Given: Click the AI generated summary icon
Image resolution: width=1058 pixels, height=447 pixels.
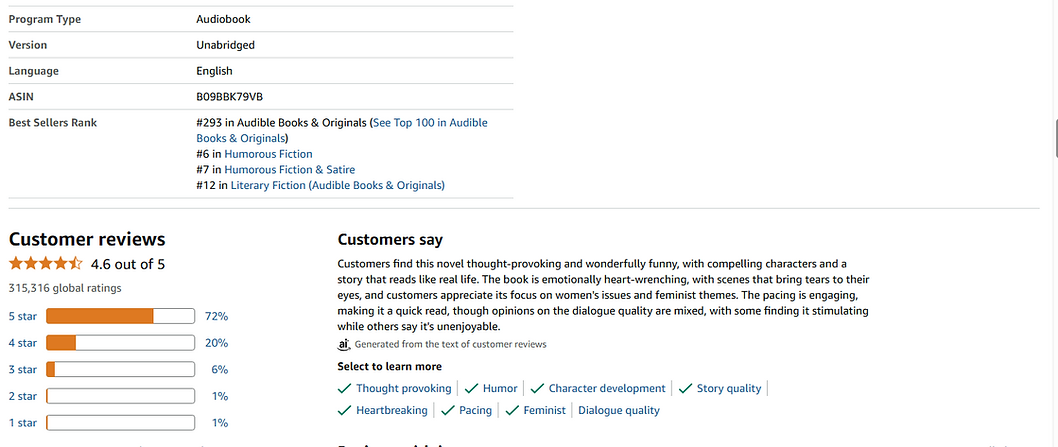Looking at the screenshot, I should click(344, 344).
